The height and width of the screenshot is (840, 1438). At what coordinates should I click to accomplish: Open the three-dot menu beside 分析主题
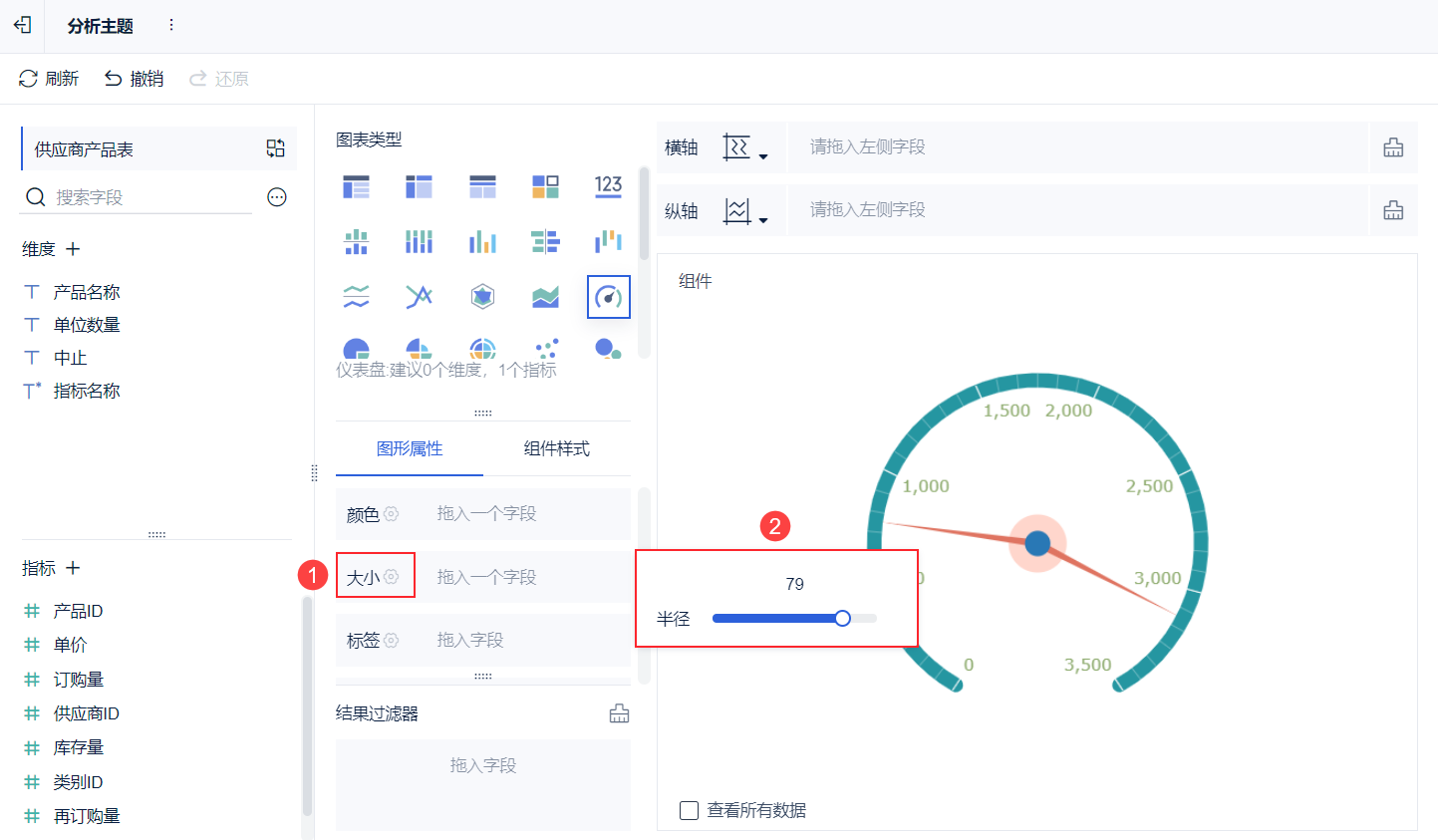pos(170,26)
